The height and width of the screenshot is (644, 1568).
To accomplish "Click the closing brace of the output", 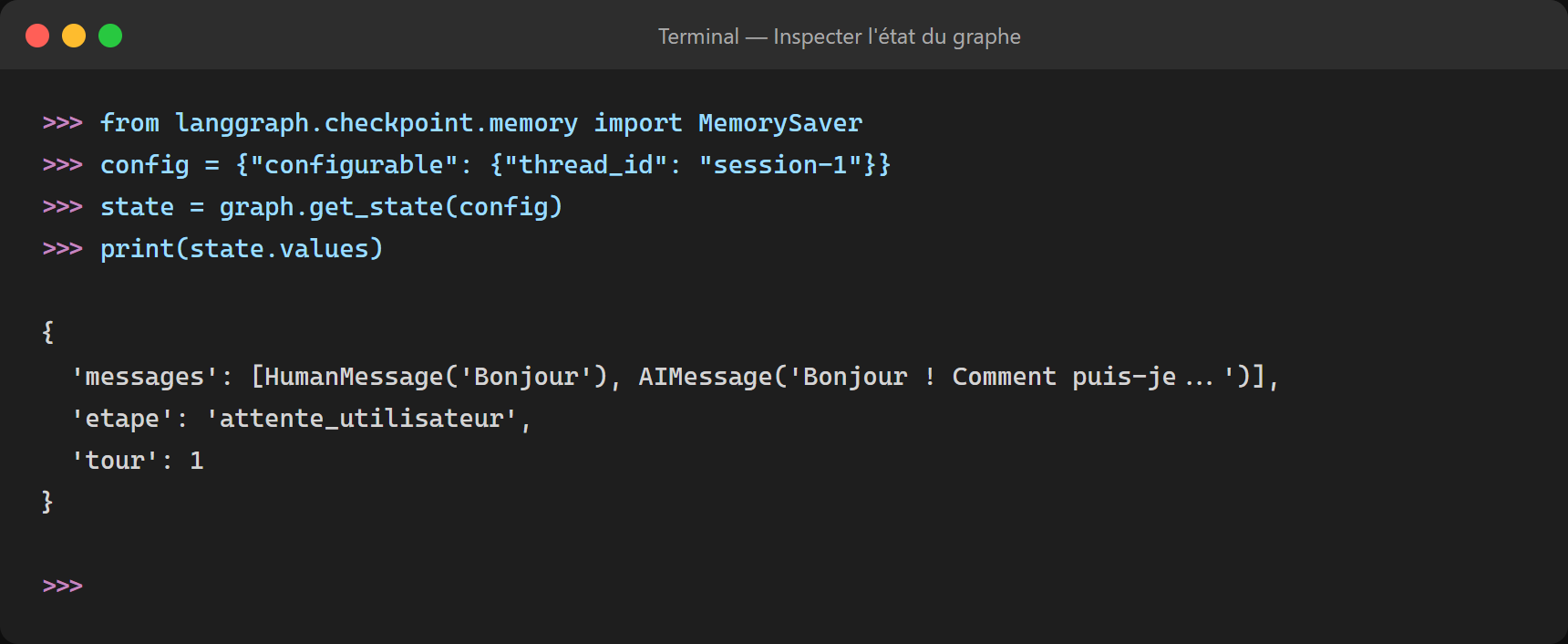I will click(x=48, y=503).
